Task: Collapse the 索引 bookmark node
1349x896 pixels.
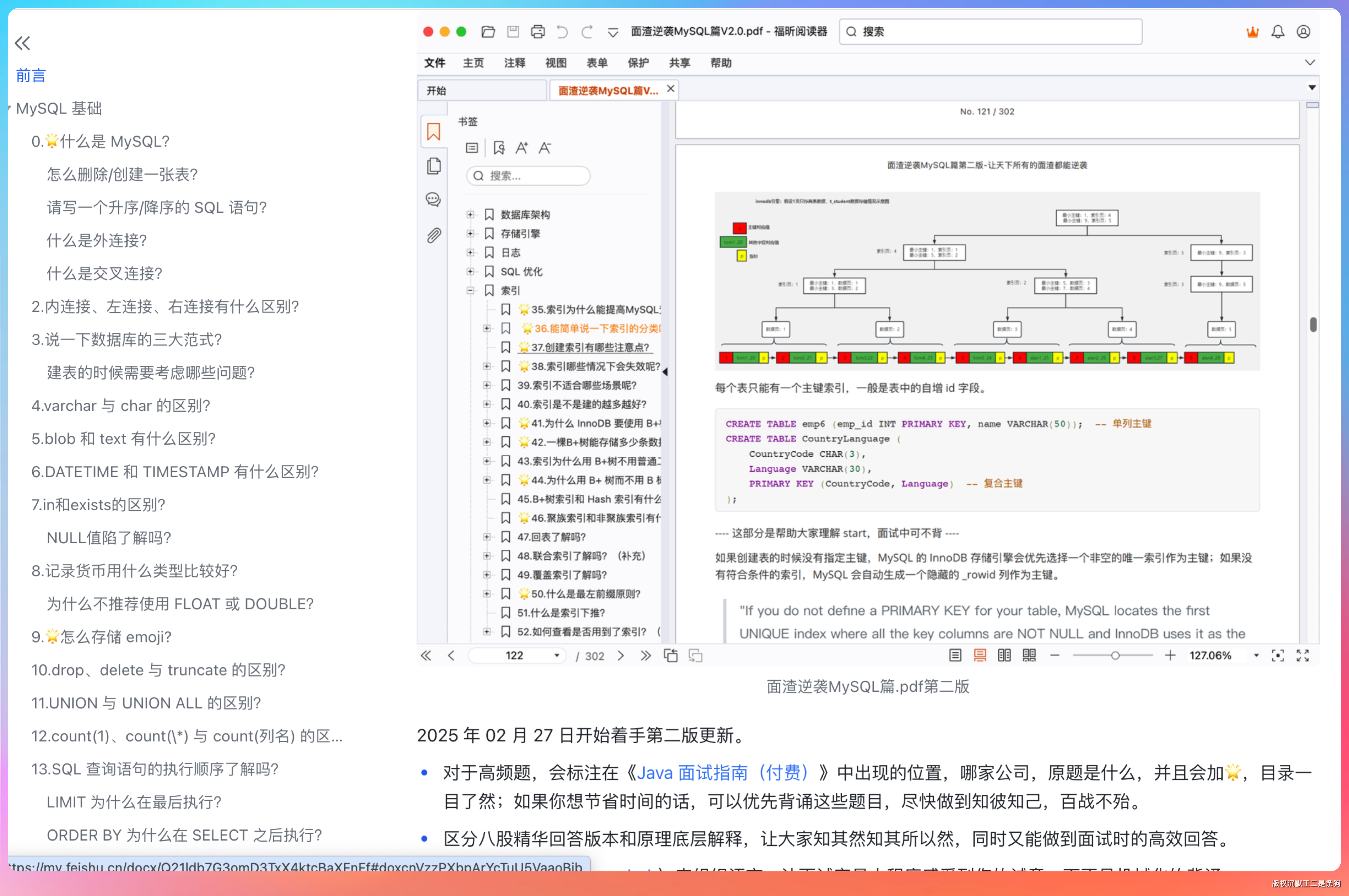Action: [470, 290]
